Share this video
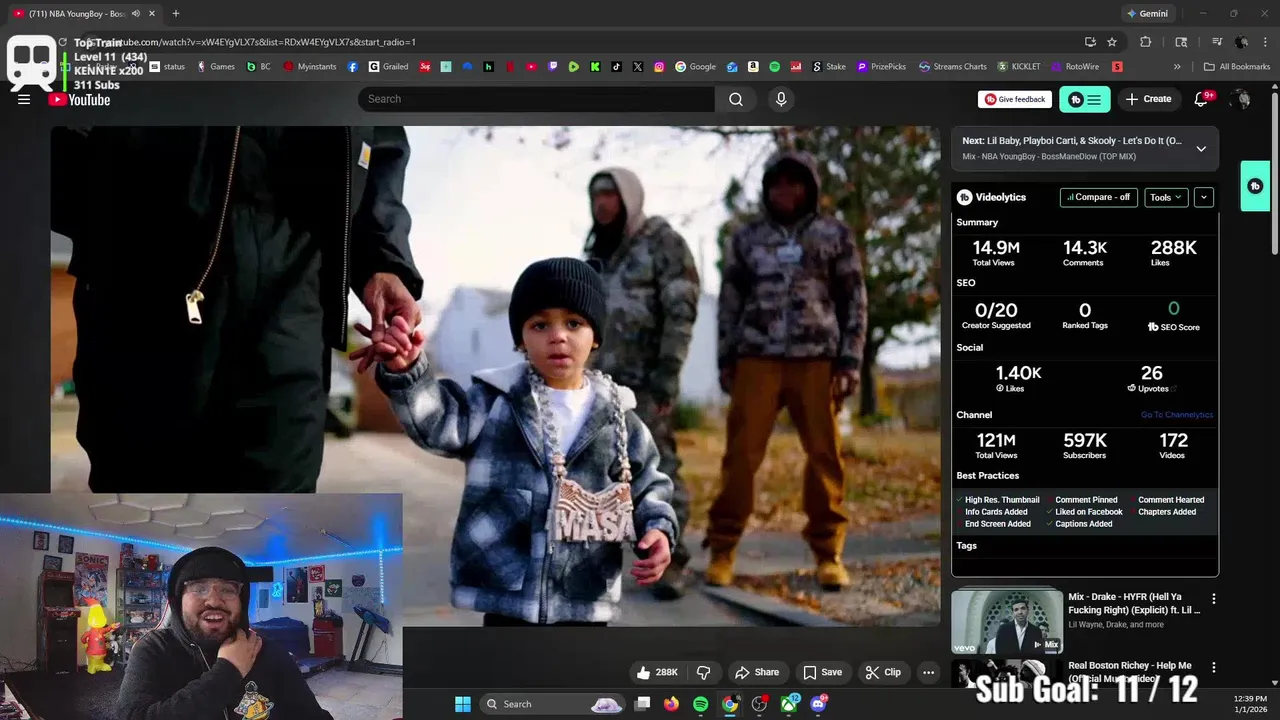 [x=757, y=672]
